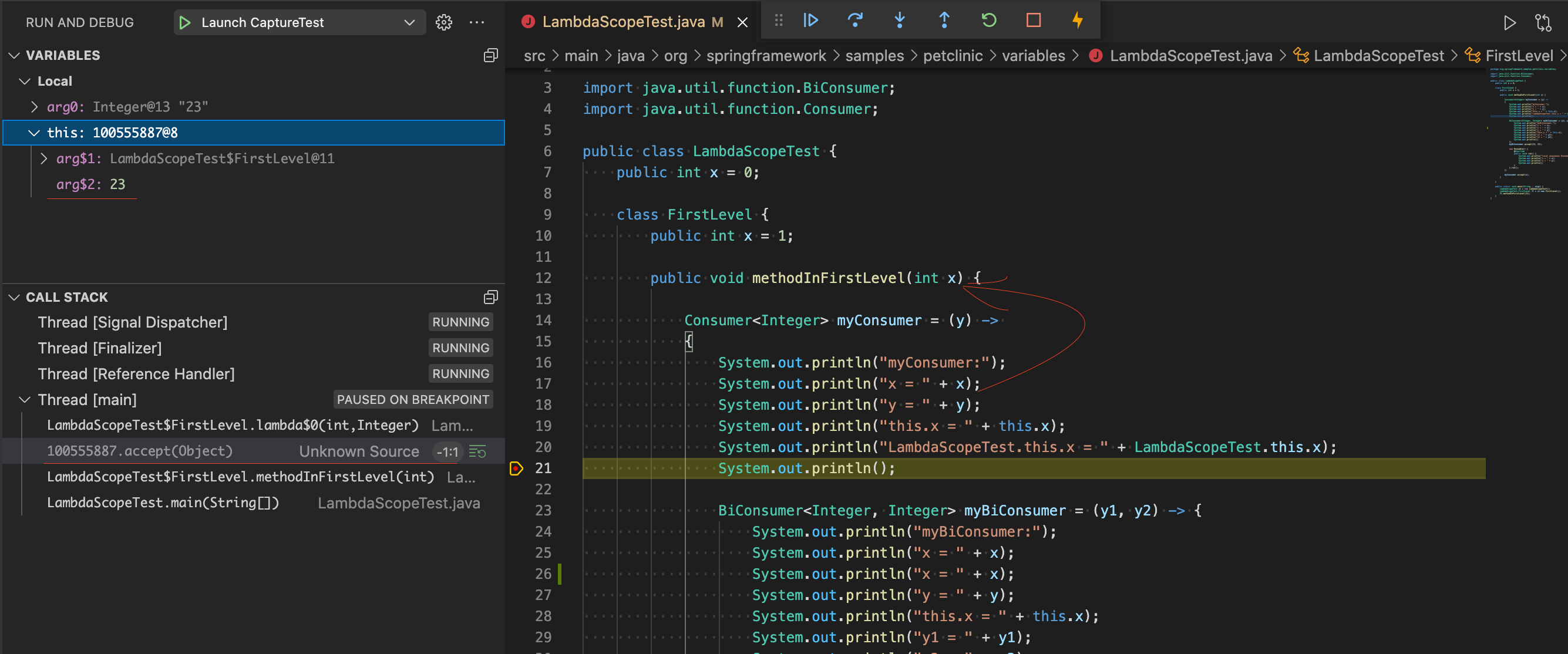Click the Step Out debug icon

click(x=944, y=21)
